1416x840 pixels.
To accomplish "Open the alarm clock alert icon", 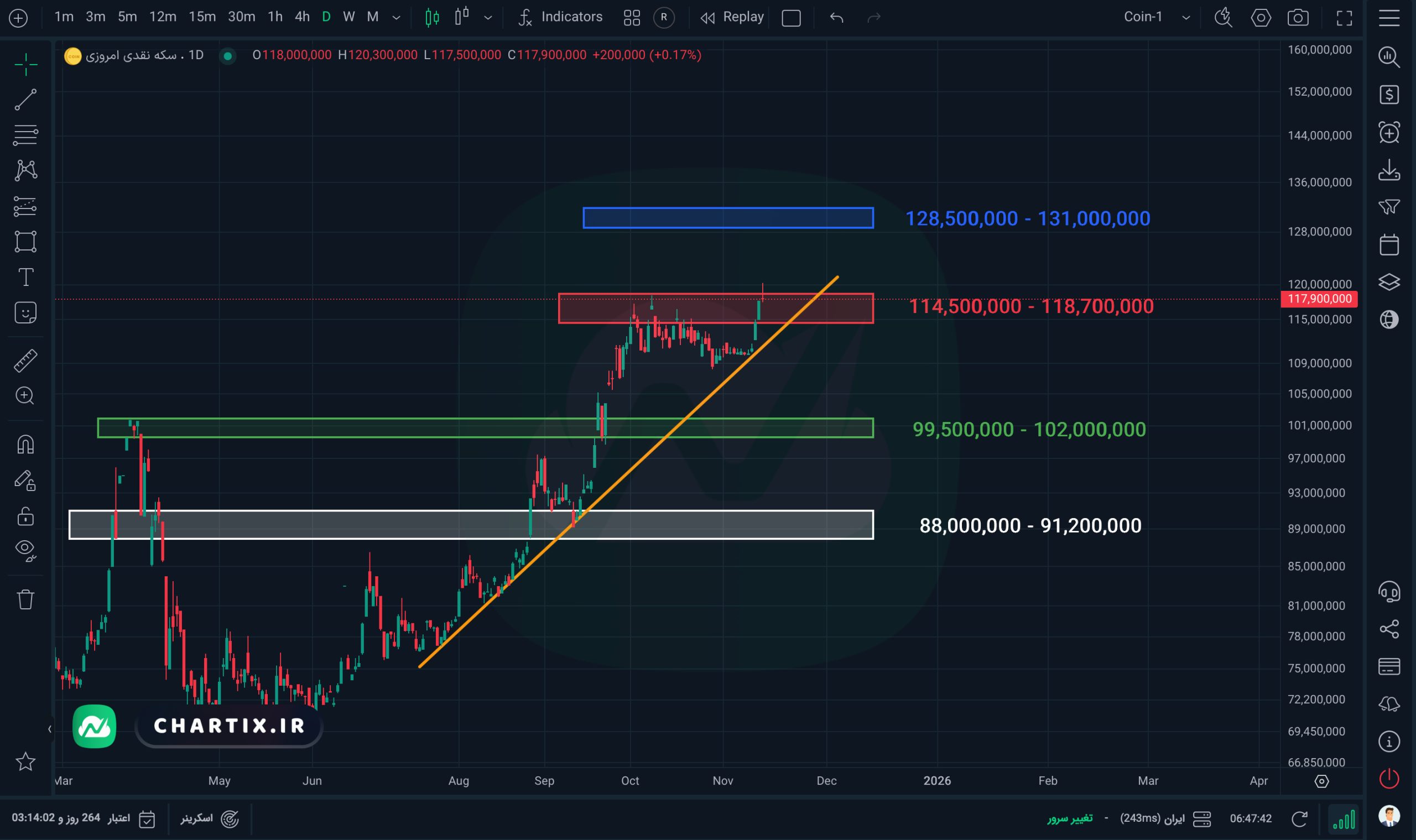I will 1389,133.
